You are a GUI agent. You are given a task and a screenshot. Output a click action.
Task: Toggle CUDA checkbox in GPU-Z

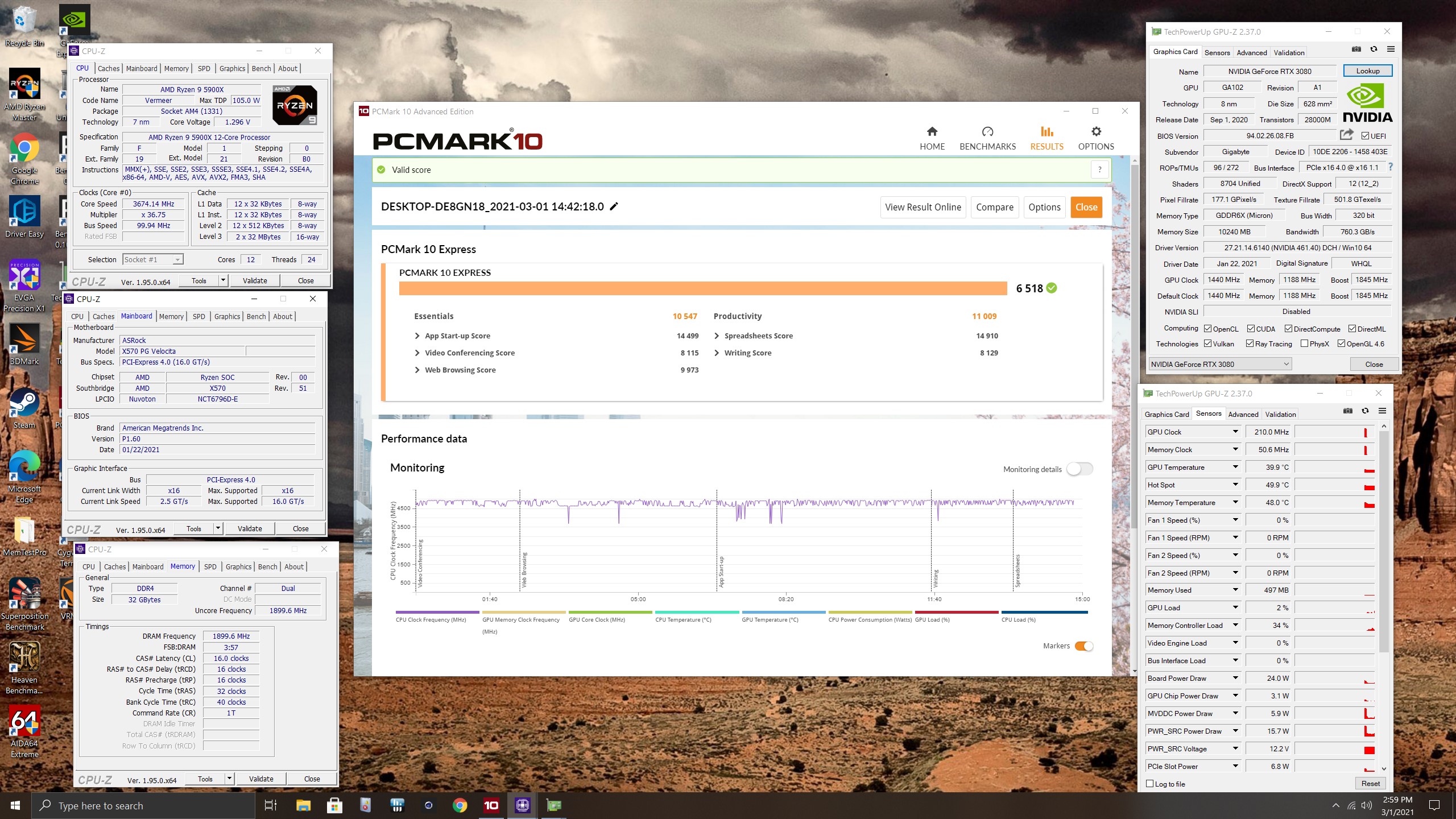tap(1251, 329)
